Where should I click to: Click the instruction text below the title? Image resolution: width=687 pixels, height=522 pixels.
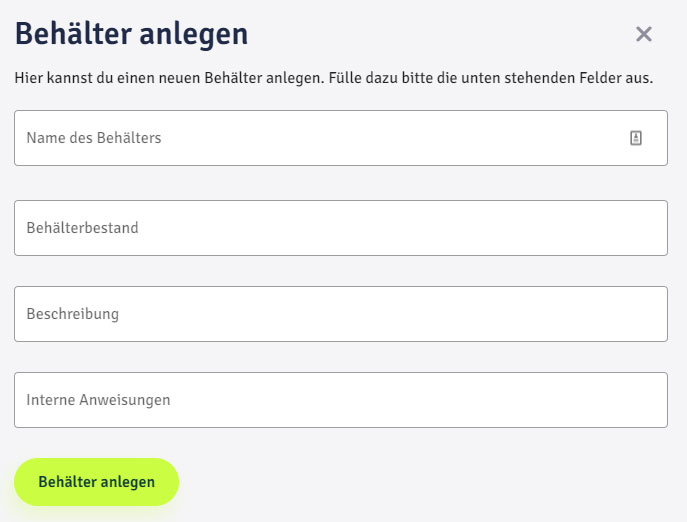pos(333,77)
